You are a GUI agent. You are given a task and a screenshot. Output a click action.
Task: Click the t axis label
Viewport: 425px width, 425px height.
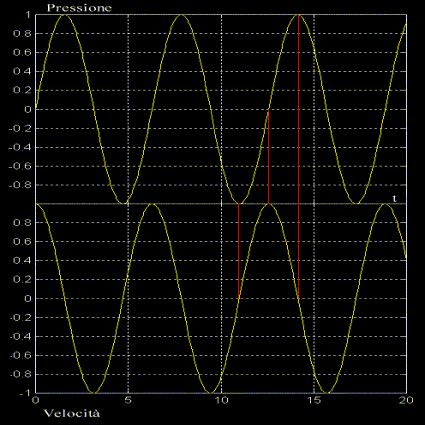pyautogui.click(x=395, y=199)
